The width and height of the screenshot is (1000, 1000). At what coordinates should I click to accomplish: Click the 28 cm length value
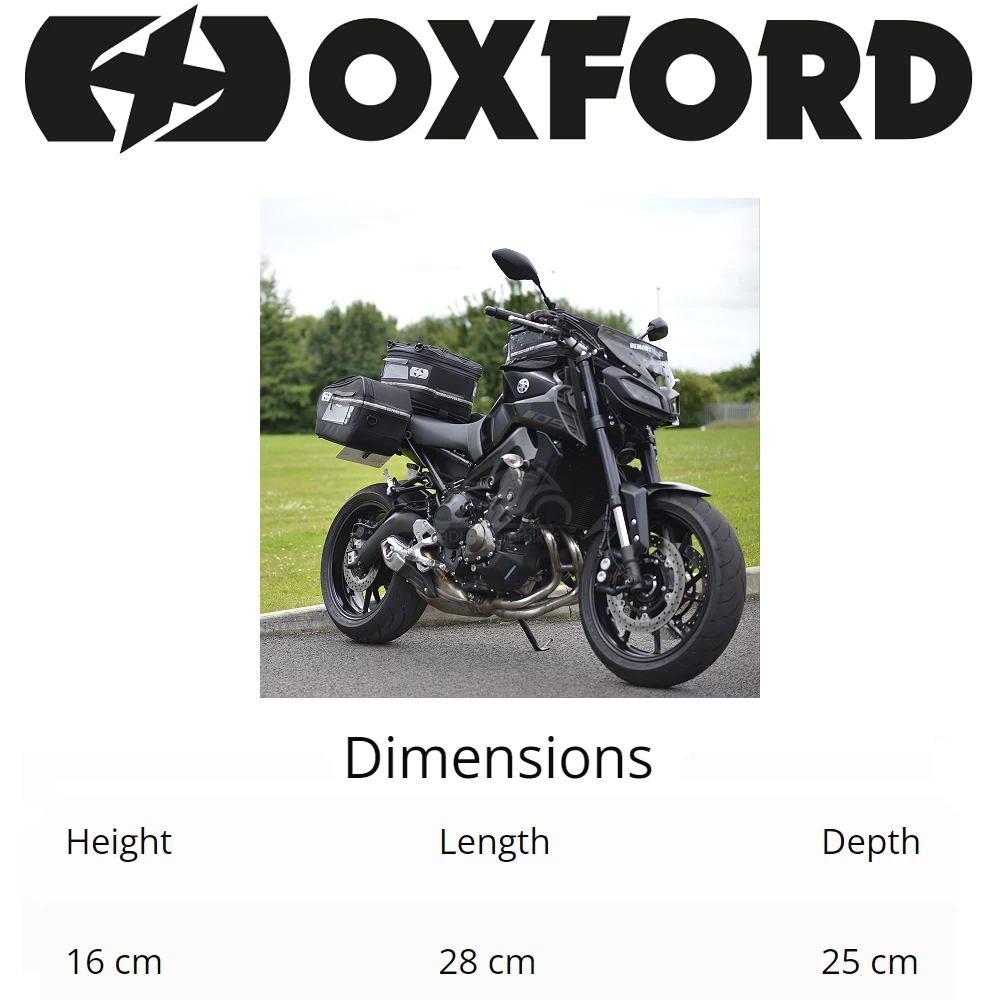pyautogui.click(x=487, y=962)
